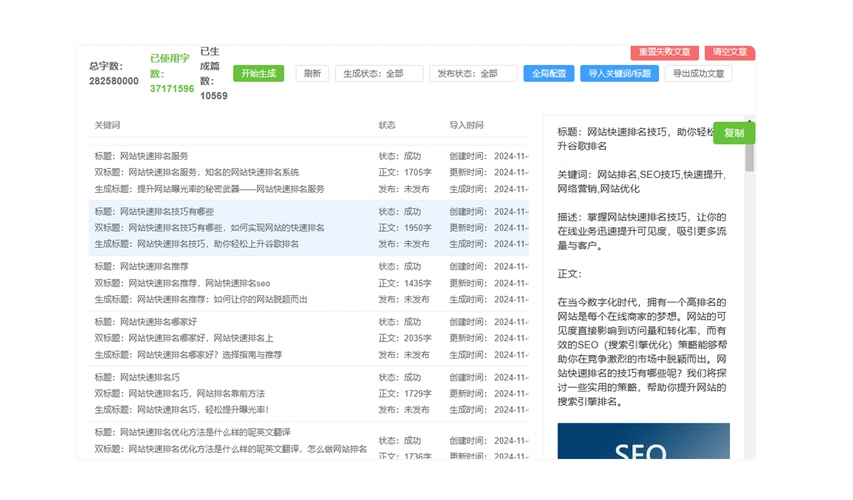
Task: Open the 发布状态：全部 dropdown
Action: [x=473, y=73]
